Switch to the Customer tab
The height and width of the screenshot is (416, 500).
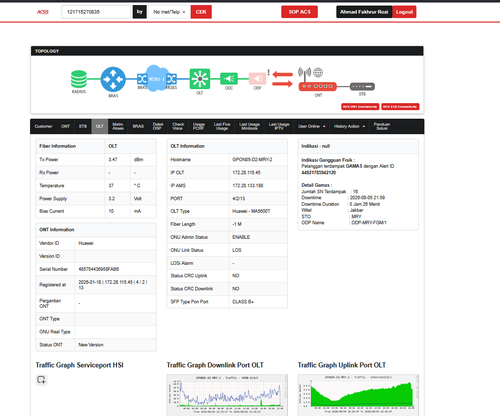(43, 126)
